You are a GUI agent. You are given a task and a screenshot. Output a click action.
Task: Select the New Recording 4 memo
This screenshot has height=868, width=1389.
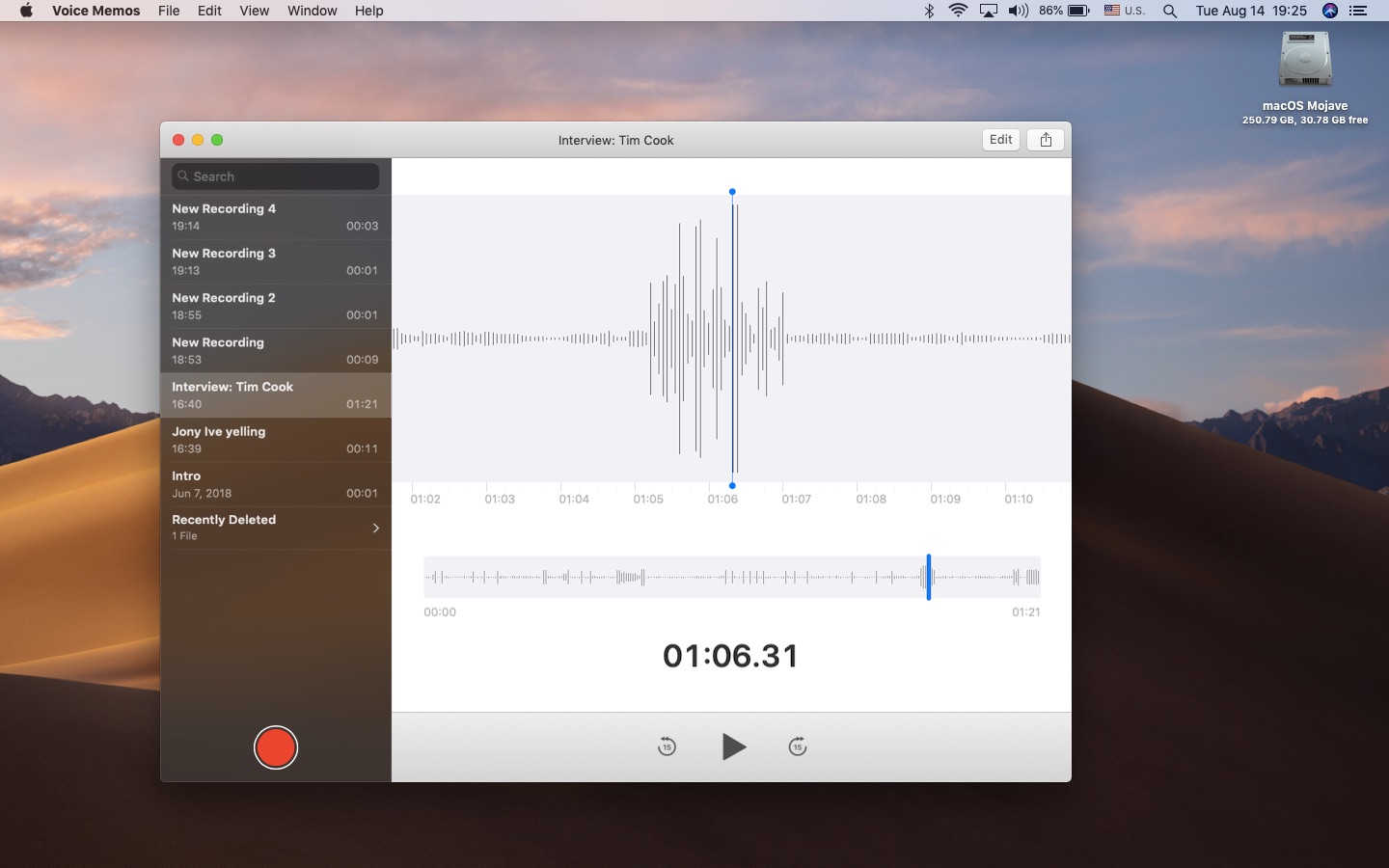click(x=276, y=217)
